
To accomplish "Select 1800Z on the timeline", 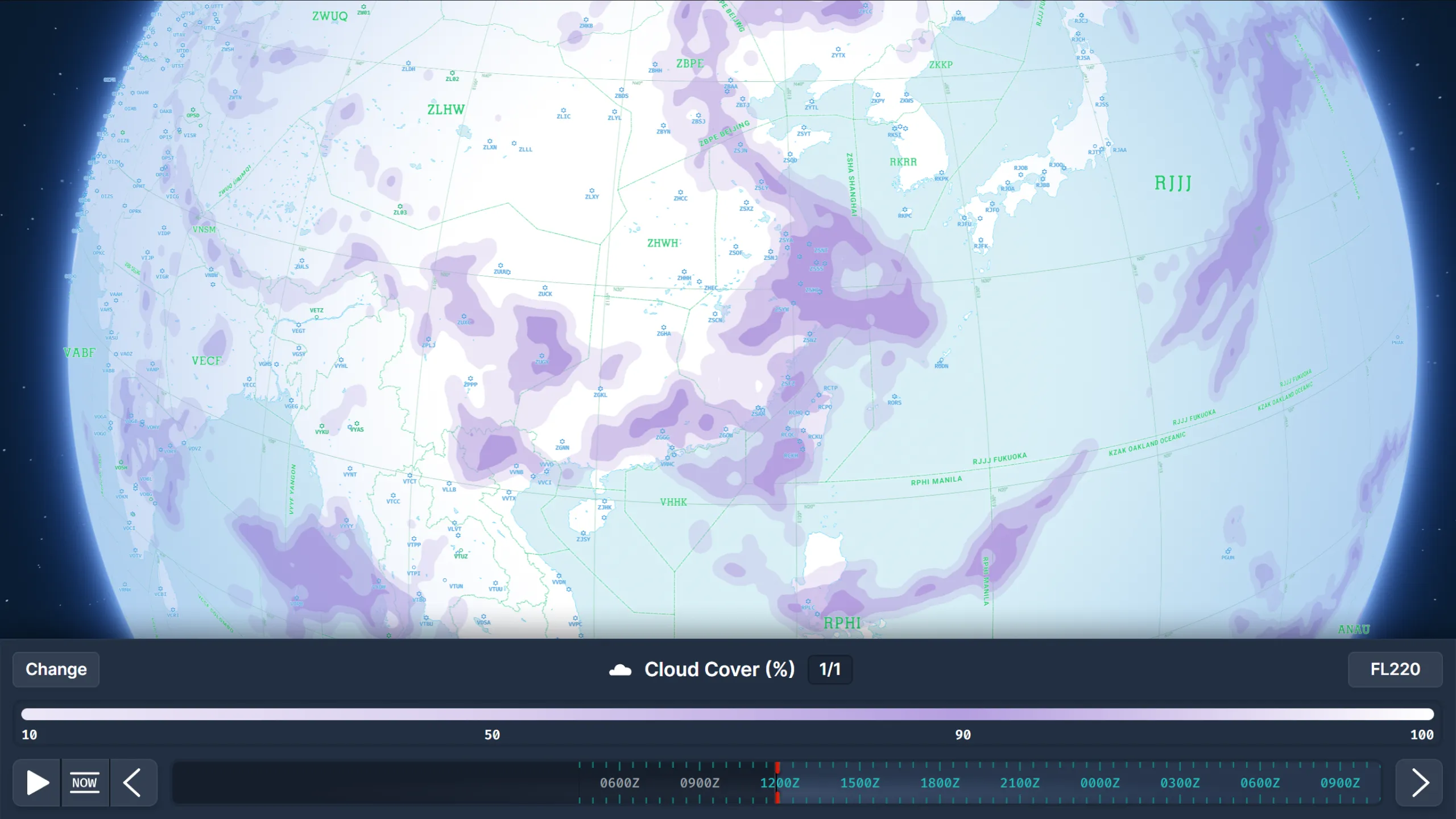I will 940,783.
